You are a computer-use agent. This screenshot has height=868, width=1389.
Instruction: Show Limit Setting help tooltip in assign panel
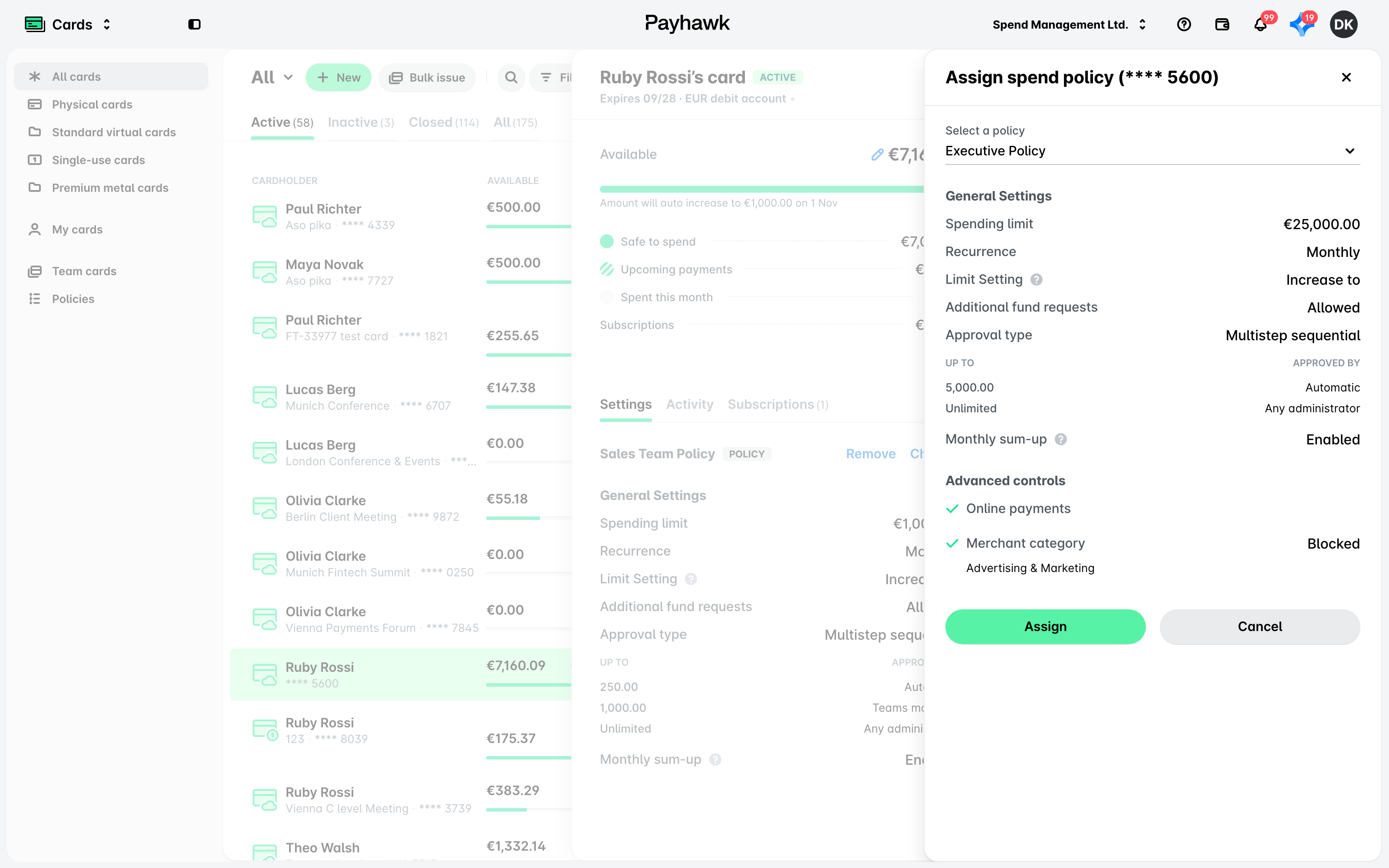(1036, 279)
